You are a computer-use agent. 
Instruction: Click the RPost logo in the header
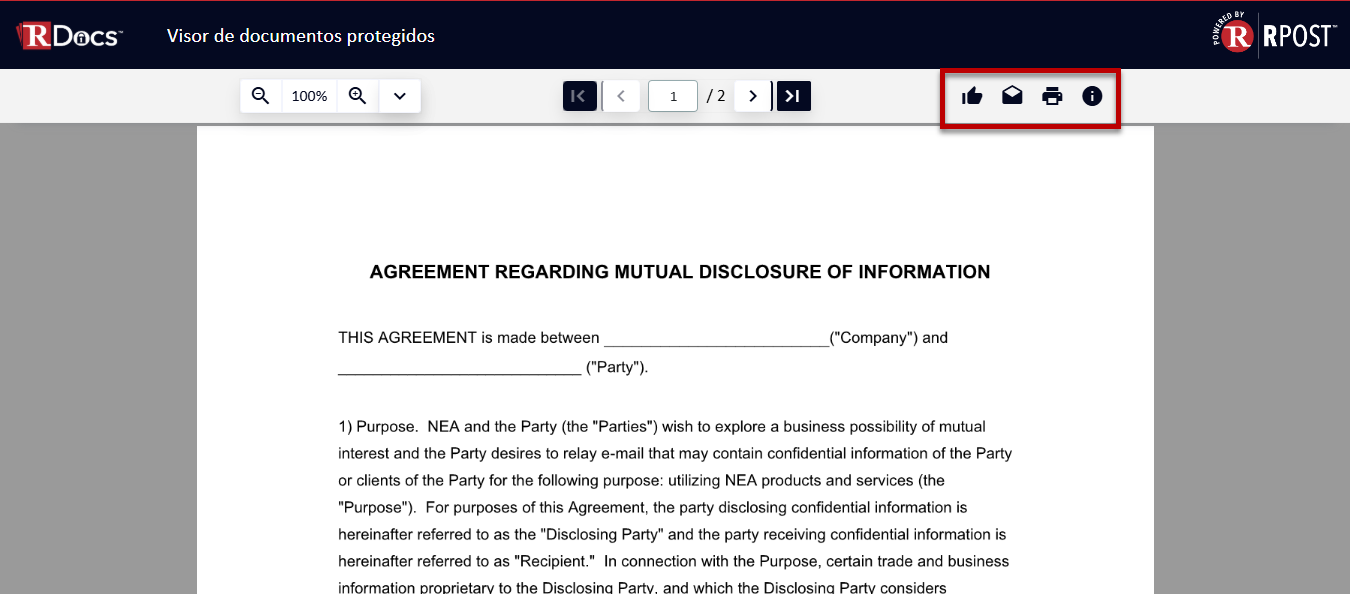coord(1273,36)
